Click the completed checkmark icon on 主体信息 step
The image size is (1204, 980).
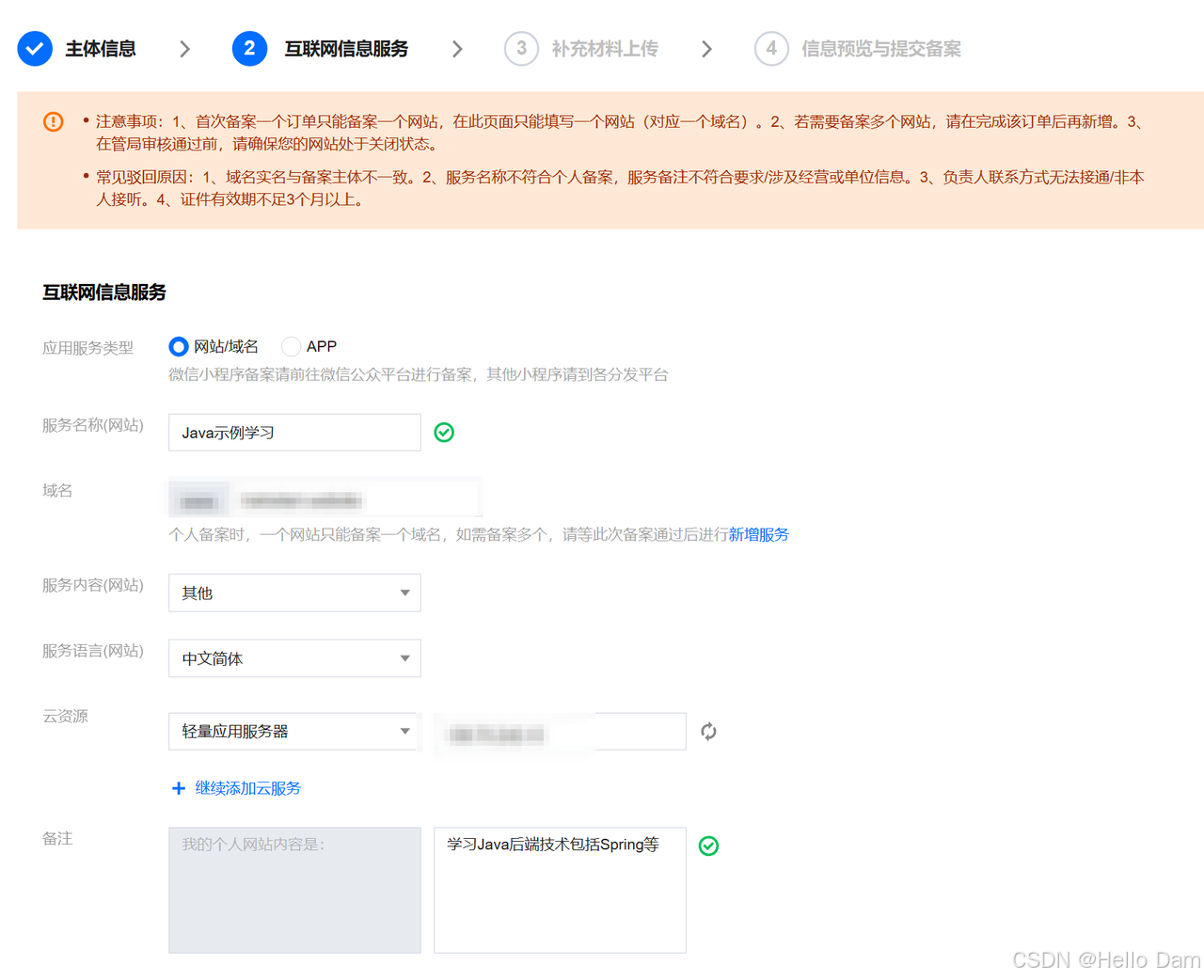[35, 48]
